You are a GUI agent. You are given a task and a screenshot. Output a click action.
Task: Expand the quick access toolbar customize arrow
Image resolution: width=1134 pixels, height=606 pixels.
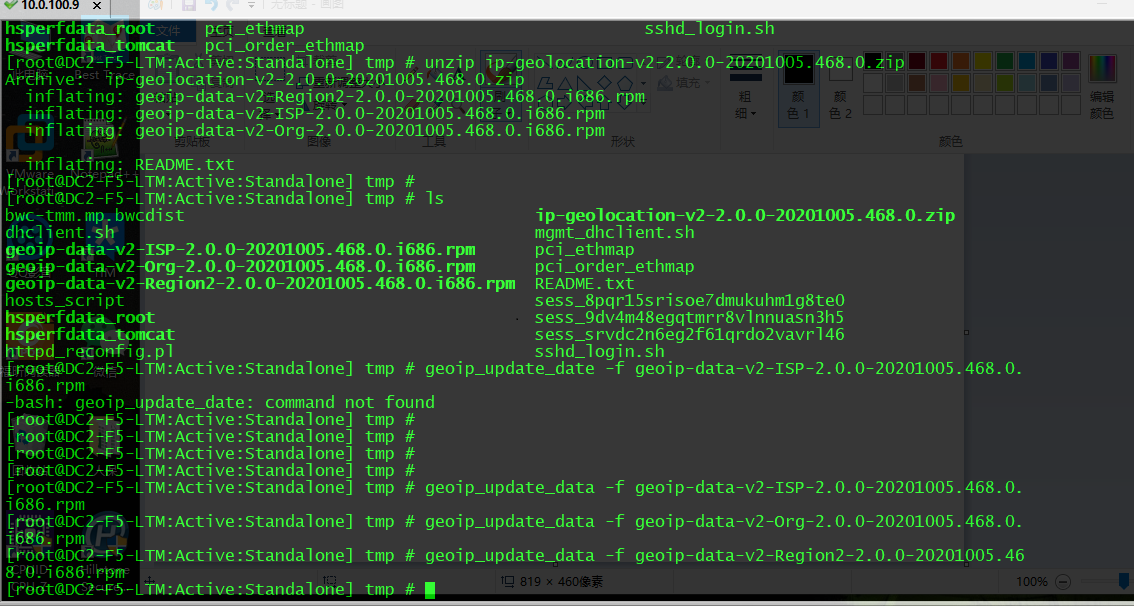251,6
